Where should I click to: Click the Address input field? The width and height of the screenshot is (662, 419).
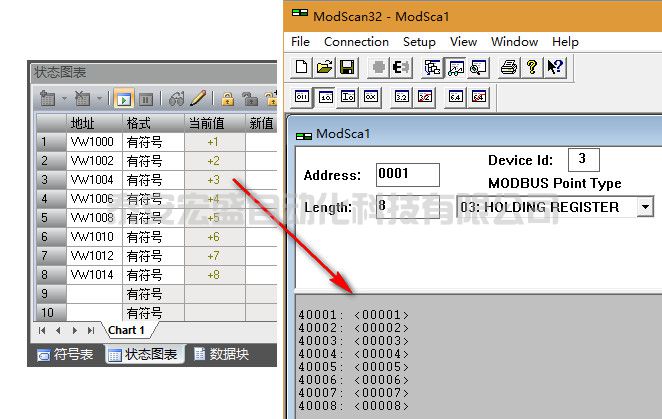click(407, 174)
